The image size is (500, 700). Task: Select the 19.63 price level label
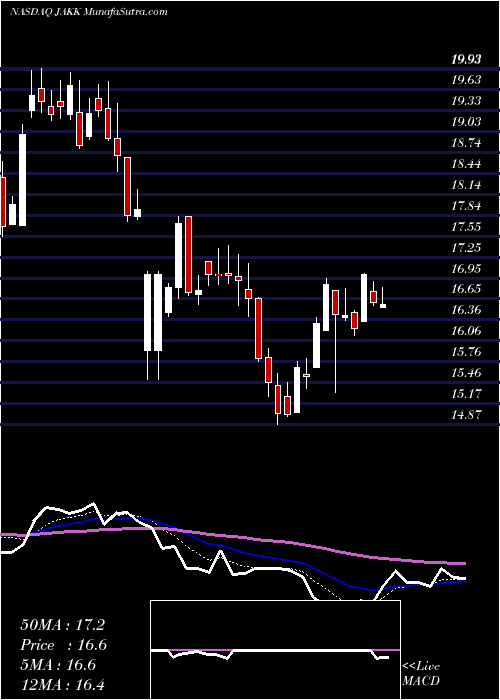coord(467,80)
